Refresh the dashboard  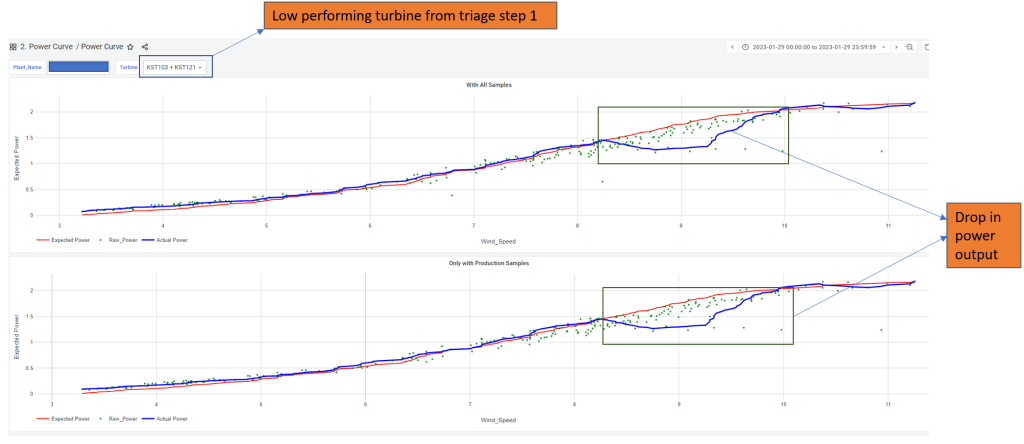(x=926, y=47)
